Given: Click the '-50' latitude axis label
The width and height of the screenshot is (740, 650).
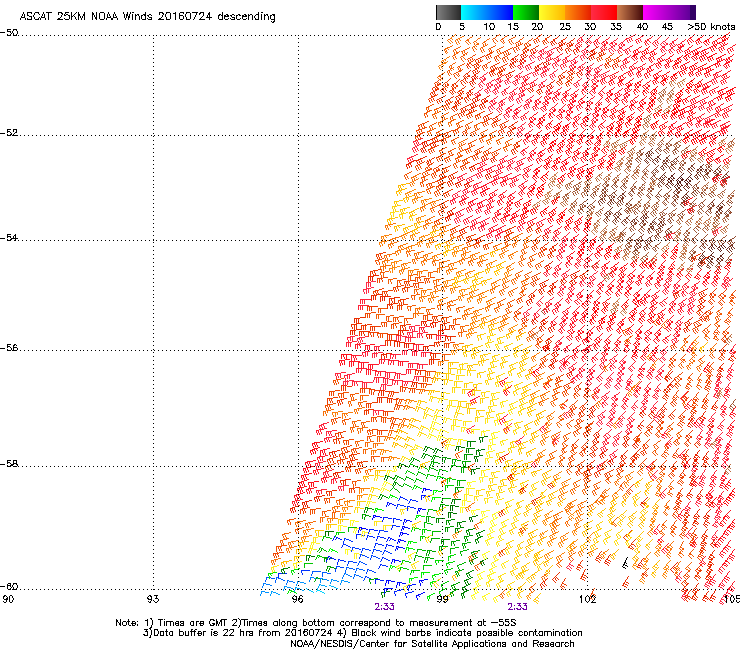Looking at the screenshot, I should coord(9,33).
